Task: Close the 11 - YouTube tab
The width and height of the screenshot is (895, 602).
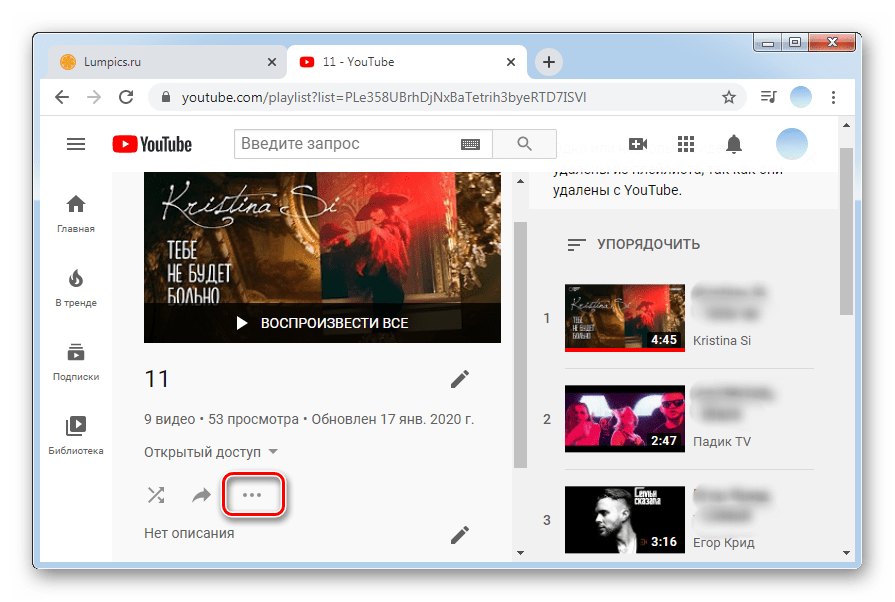Action: [511, 62]
